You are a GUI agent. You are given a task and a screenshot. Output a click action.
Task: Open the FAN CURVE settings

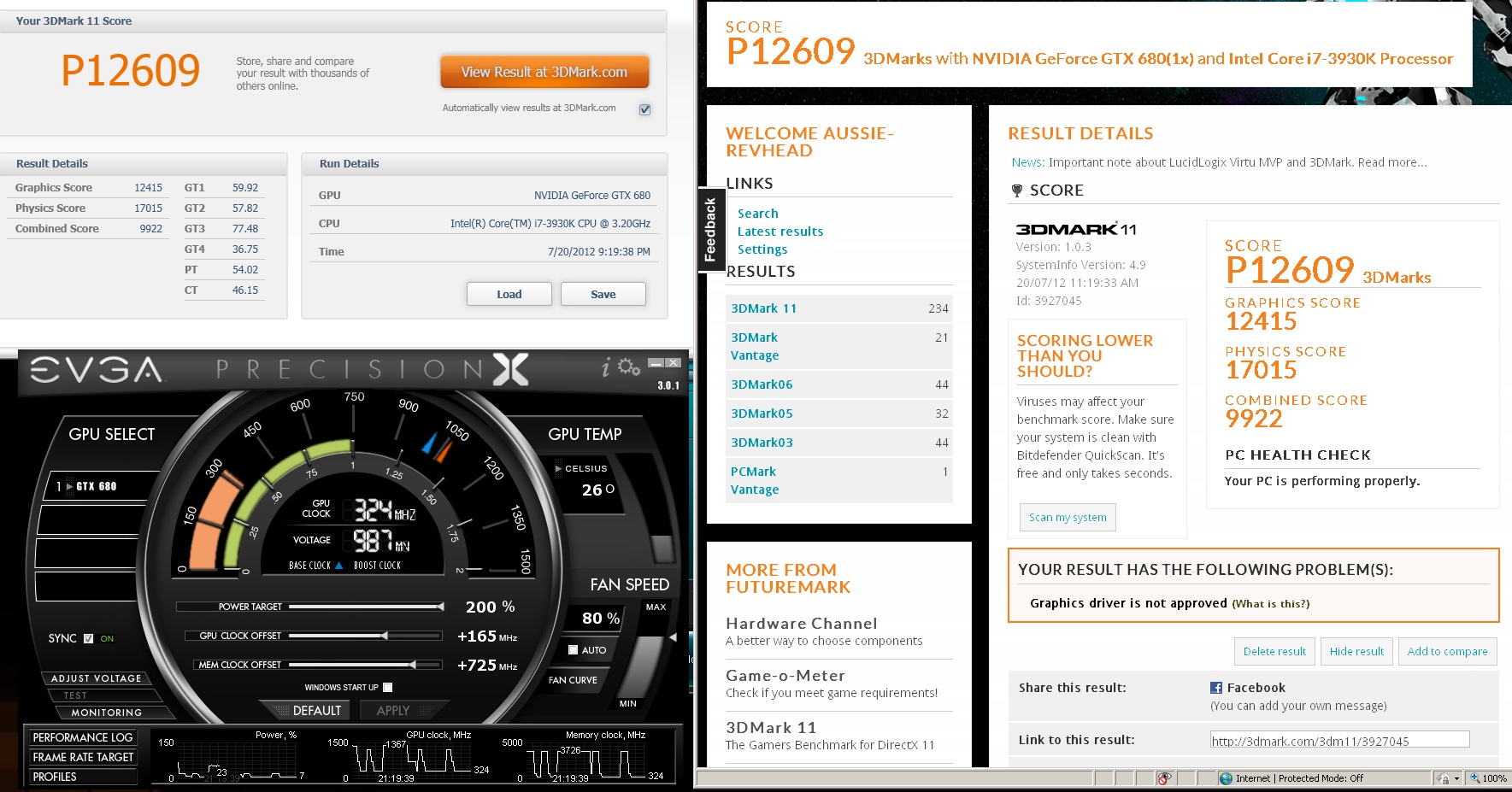click(574, 680)
